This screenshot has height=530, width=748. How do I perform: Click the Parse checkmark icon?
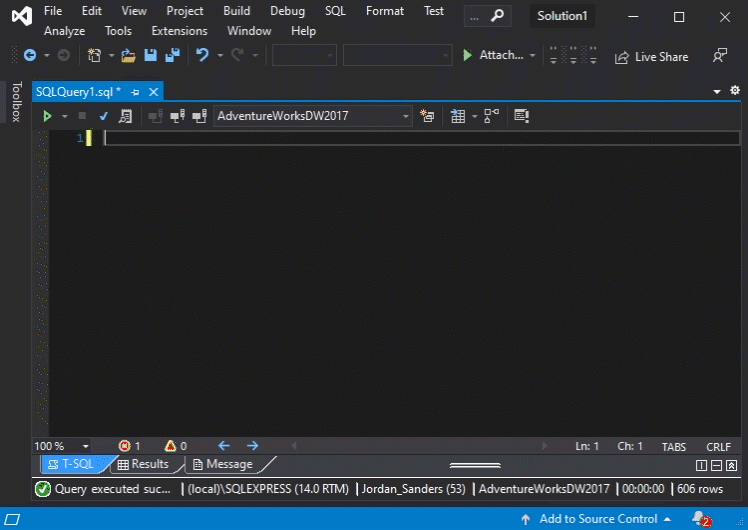(103, 116)
